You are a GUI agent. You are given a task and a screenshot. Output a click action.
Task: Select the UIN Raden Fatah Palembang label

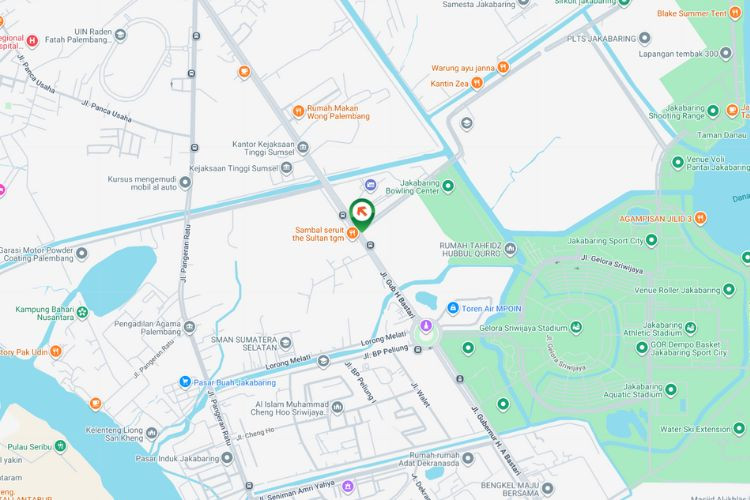pyautogui.click(x=79, y=35)
